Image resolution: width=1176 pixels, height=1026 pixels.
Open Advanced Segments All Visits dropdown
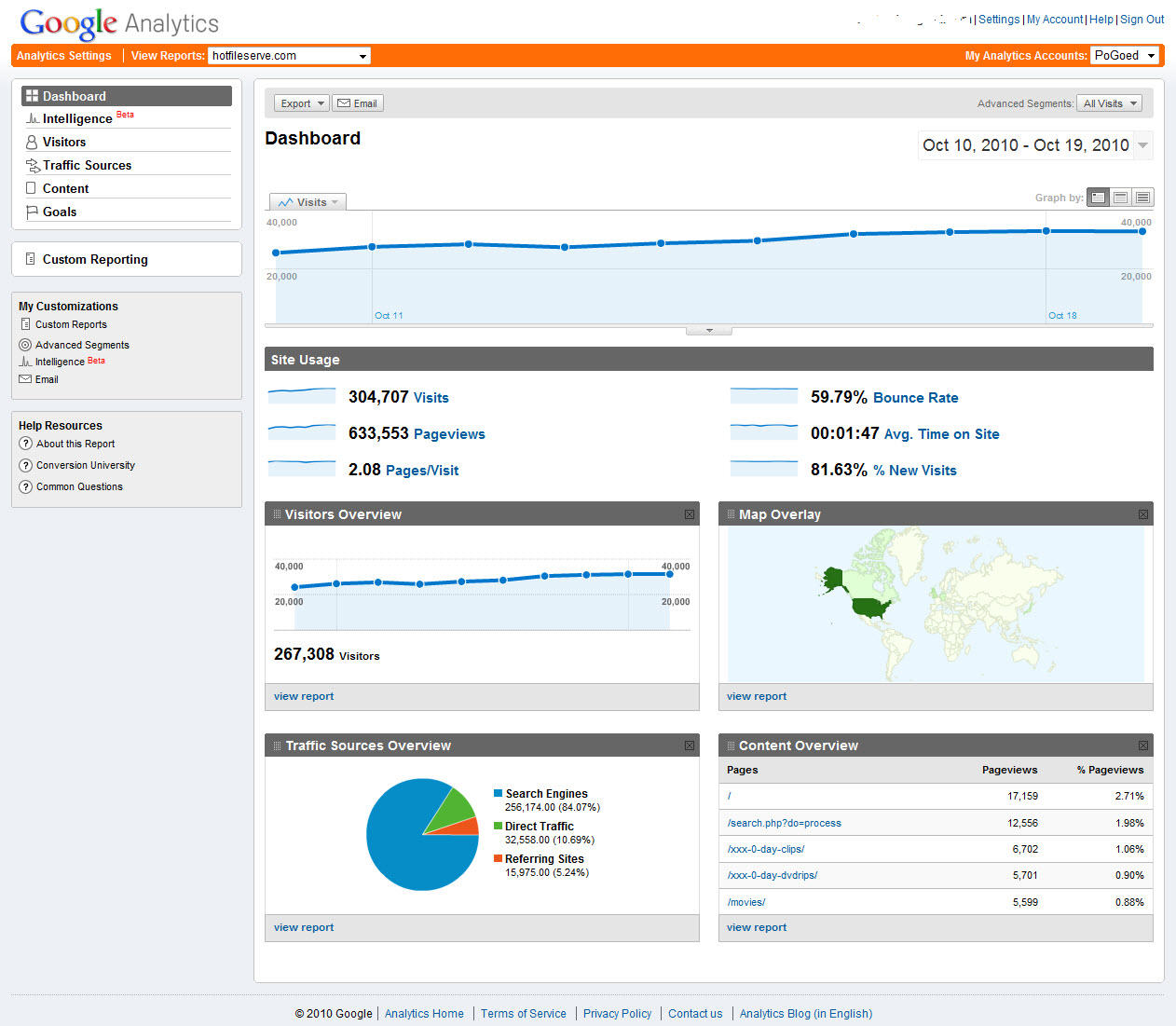tap(1110, 103)
